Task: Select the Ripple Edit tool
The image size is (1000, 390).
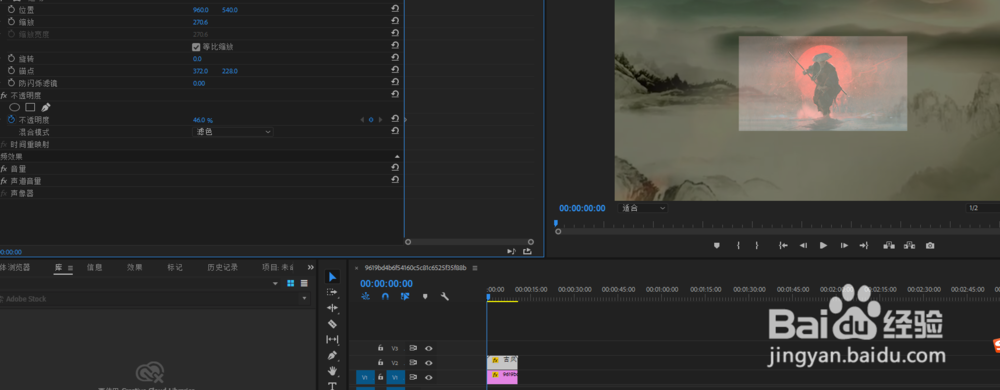Action: [x=332, y=308]
